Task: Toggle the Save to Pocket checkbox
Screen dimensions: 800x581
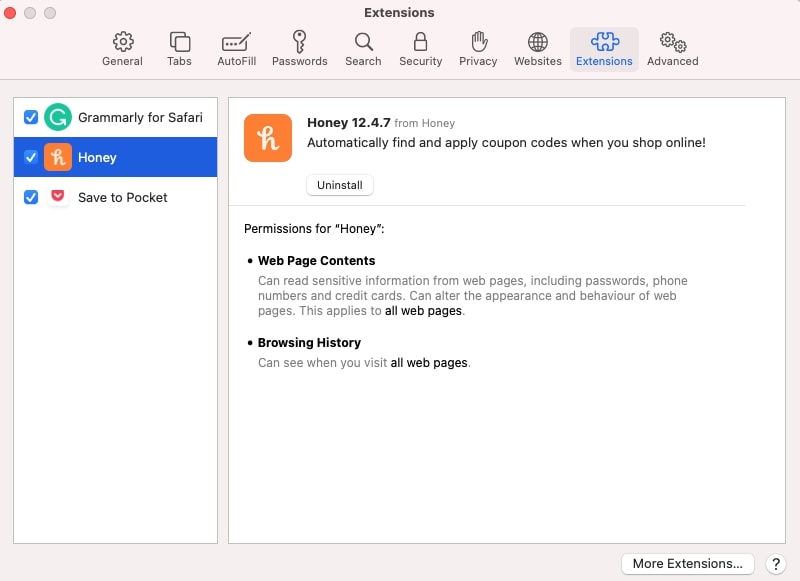Action: click(31, 197)
